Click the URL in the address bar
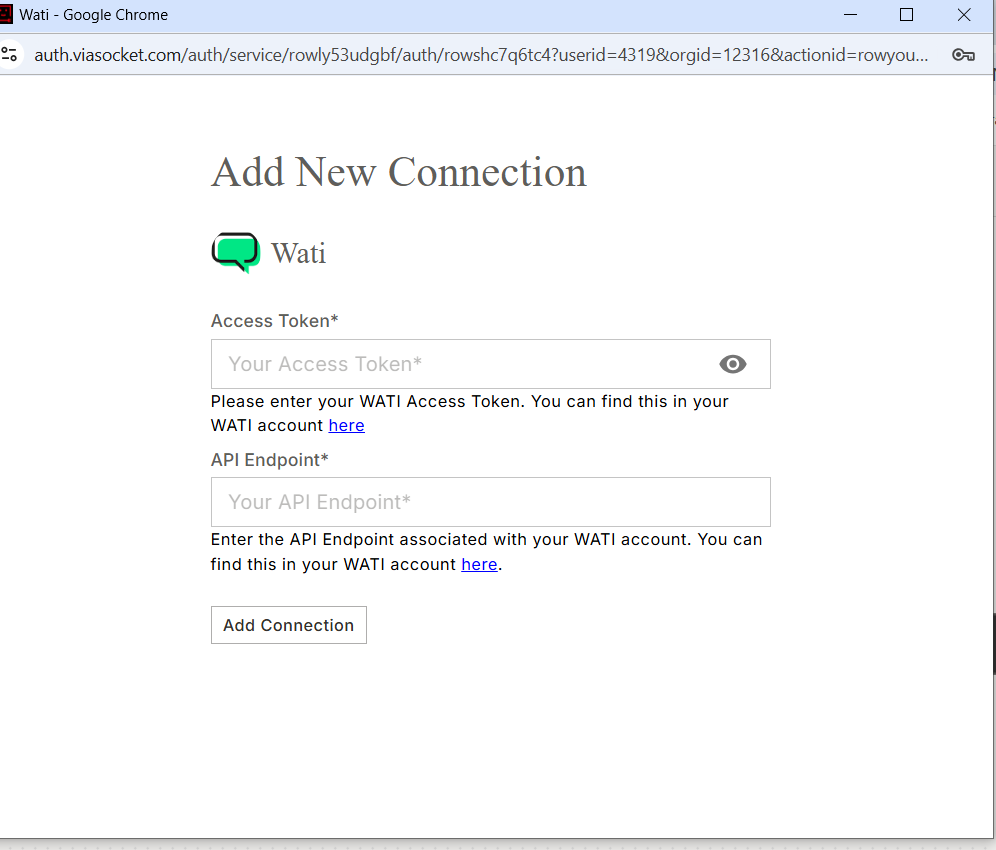This screenshot has width=996, height=850. point(481,55)
